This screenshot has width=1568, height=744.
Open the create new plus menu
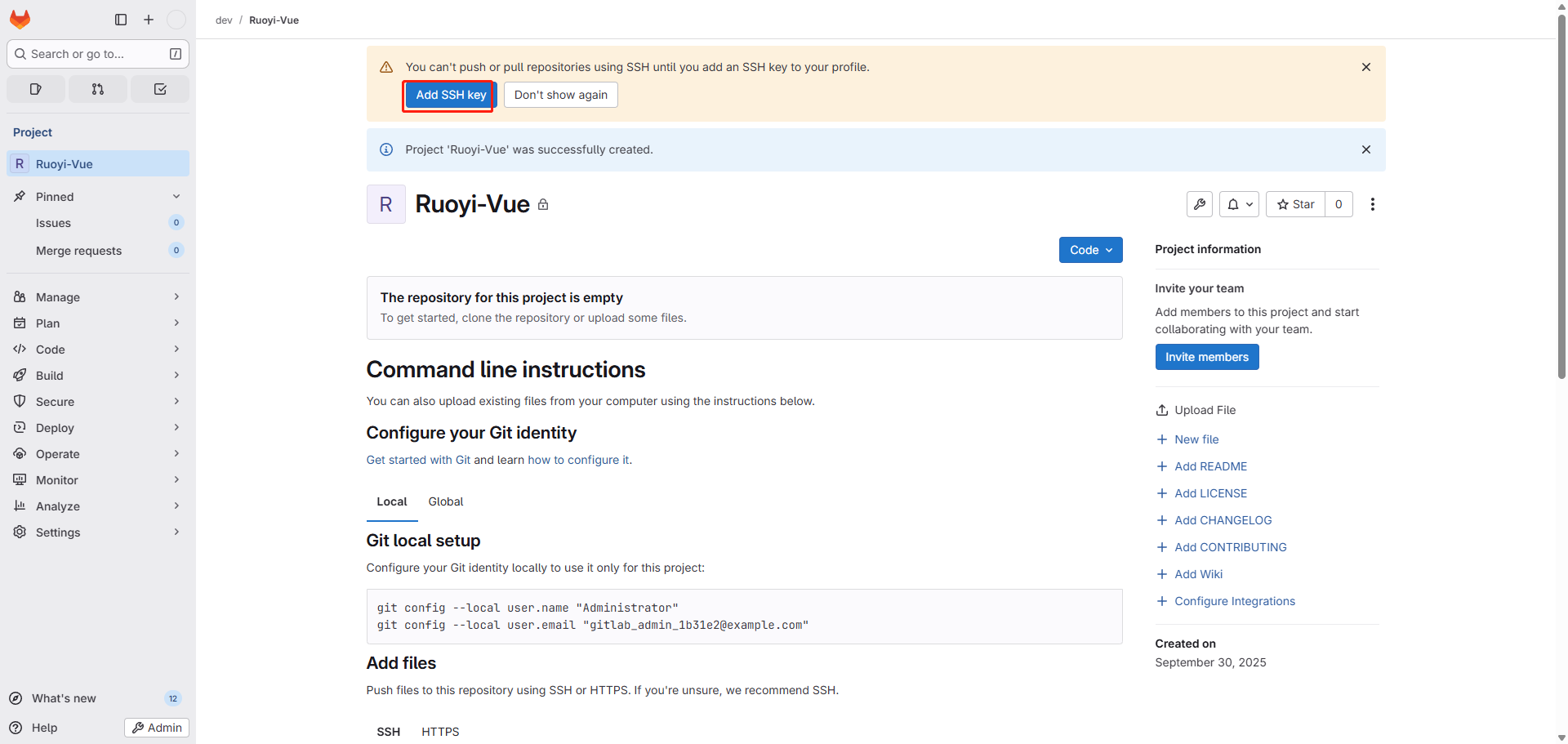coord(149,20)
